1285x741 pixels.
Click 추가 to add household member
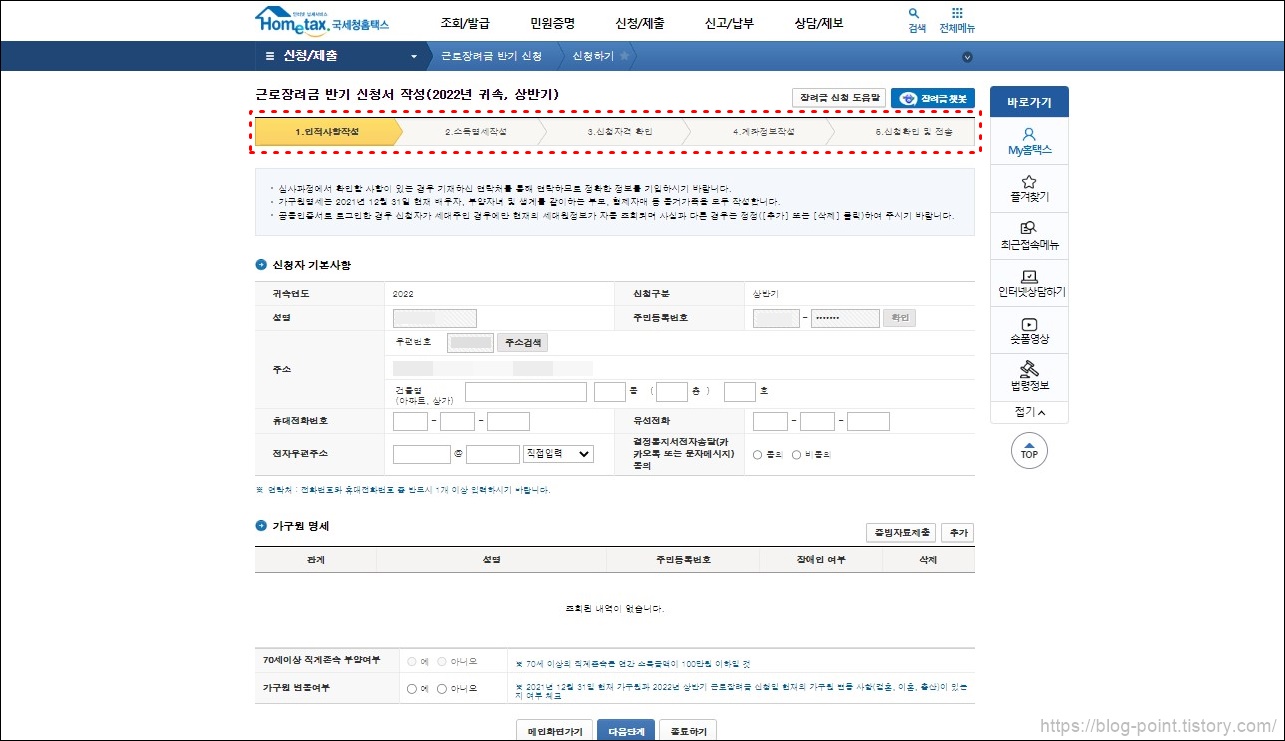[957, 533]
